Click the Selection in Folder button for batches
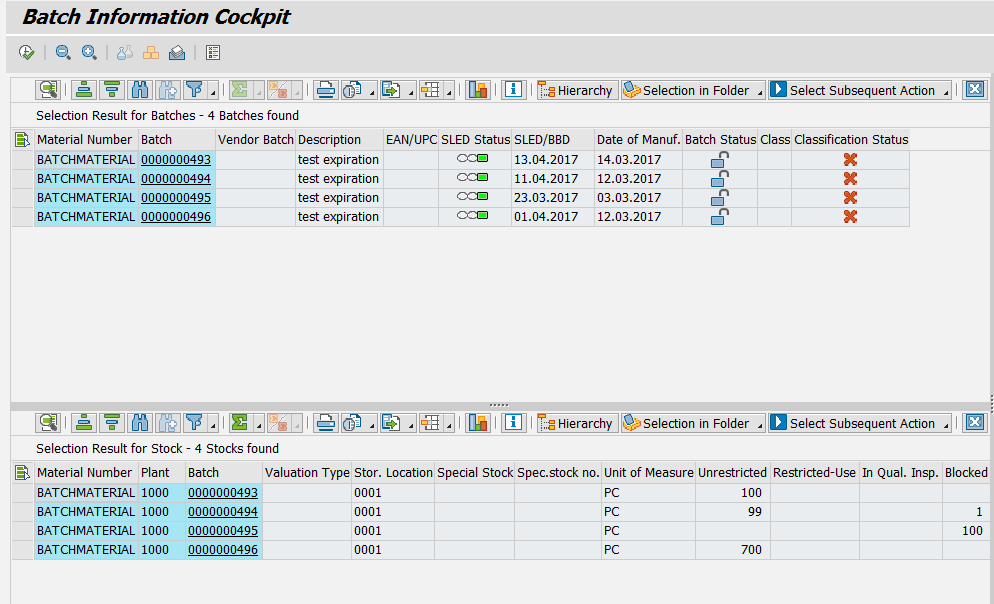 (x=692, y=89)
